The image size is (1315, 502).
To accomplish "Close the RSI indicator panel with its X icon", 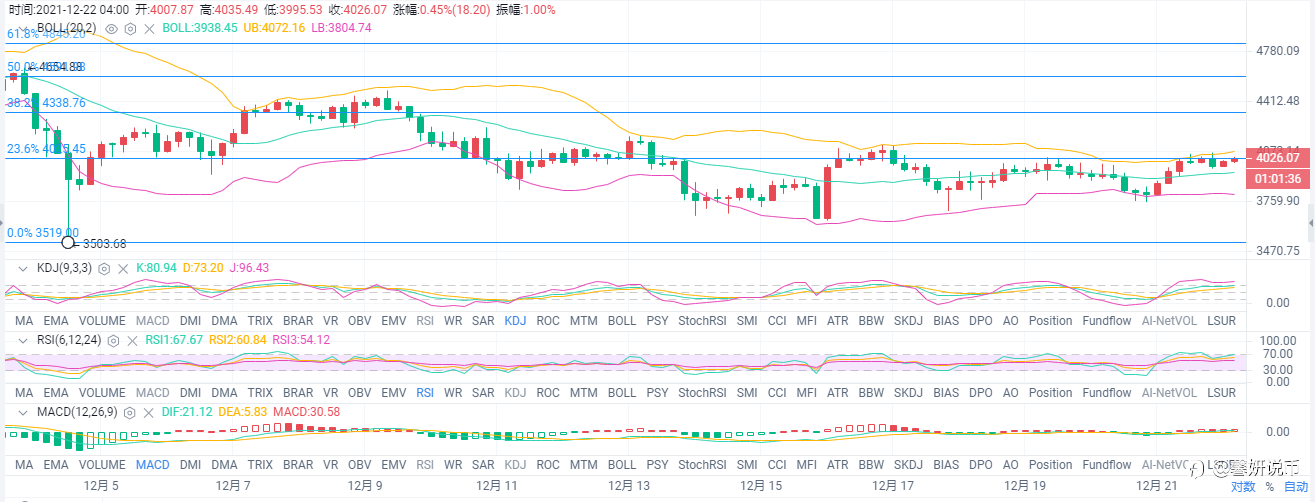I will coord(133,340).
